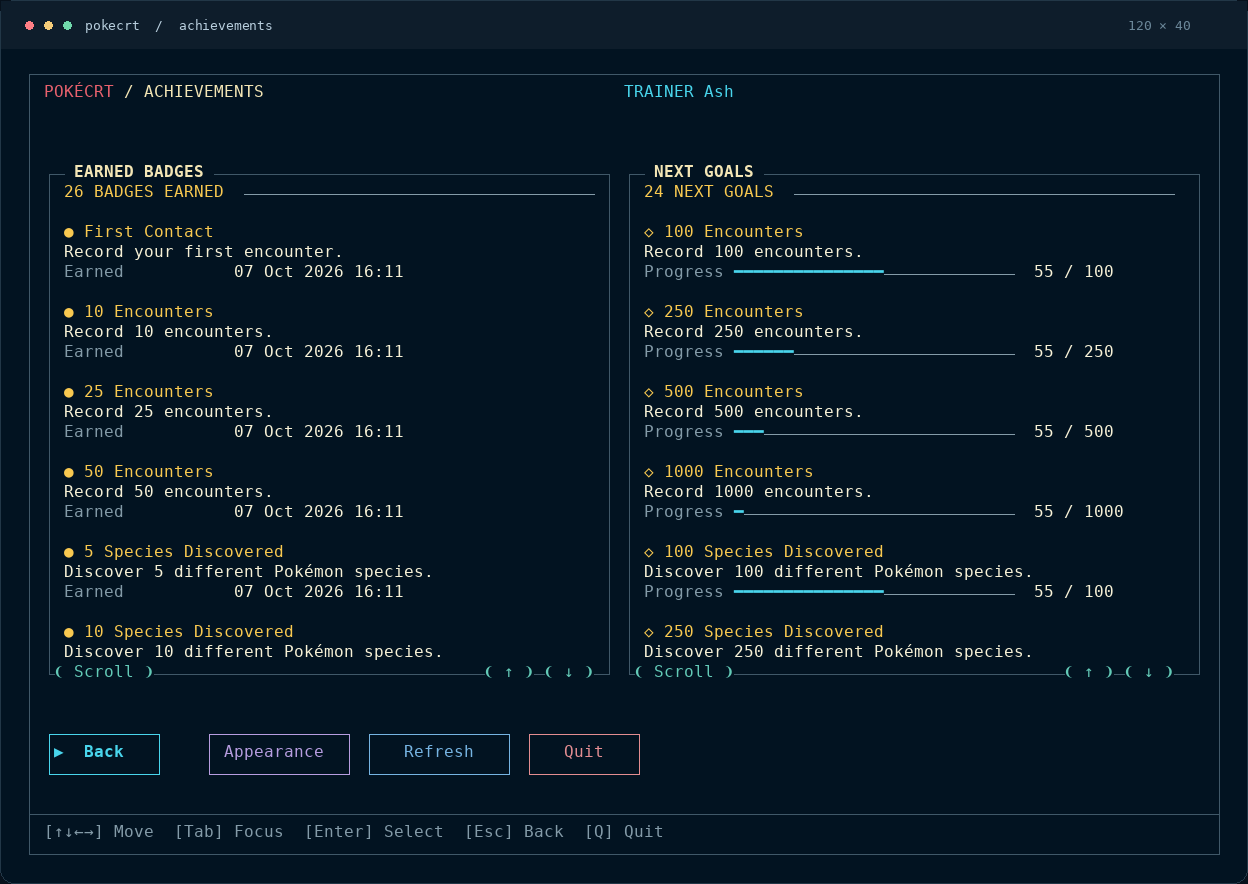Click the 55 / 500 progress bar
This screenshot has height=884, width=1248.
point(874,432)
